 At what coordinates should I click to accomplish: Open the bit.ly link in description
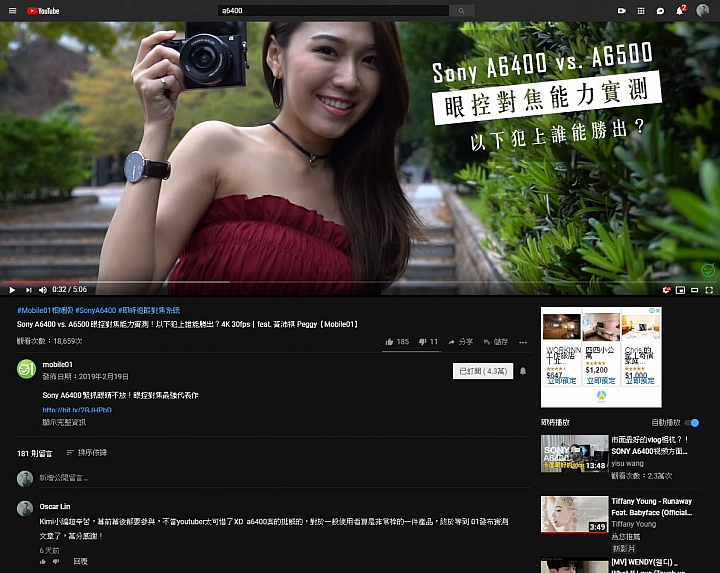pyautogui.click(x=77, y=410)
